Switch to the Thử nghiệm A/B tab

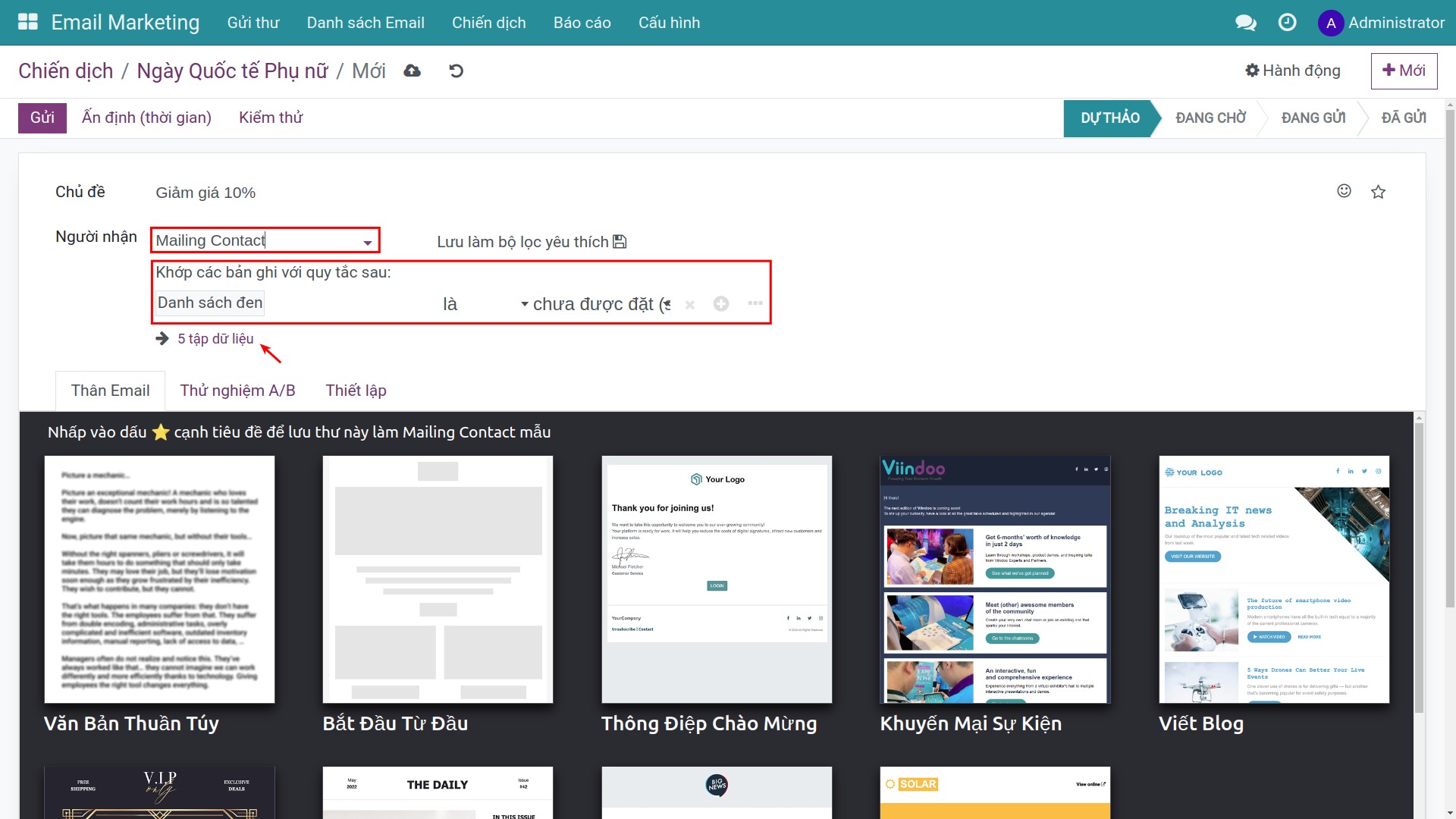(237, 390)
